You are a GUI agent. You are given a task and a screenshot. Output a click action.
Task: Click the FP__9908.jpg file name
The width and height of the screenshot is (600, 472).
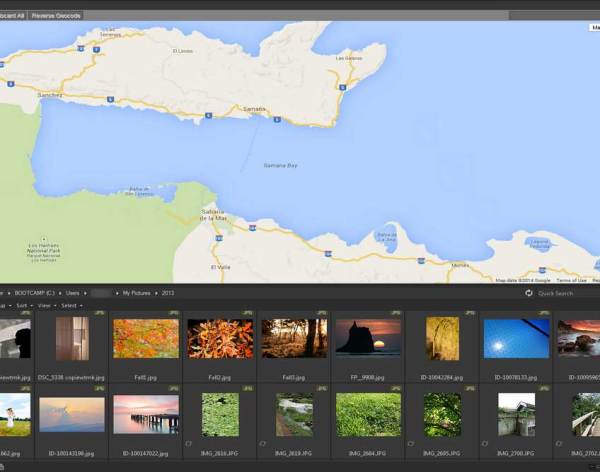point(367,377)
